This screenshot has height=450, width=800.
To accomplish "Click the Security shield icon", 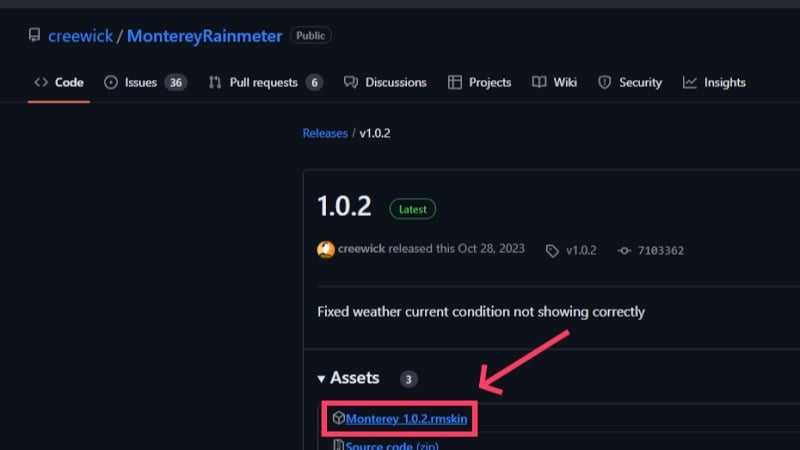I will point(605,82).
